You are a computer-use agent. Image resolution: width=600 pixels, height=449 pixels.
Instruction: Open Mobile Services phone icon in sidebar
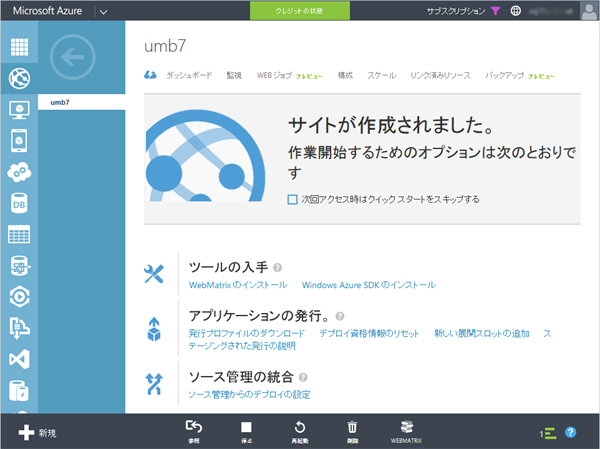pos(19,141)
